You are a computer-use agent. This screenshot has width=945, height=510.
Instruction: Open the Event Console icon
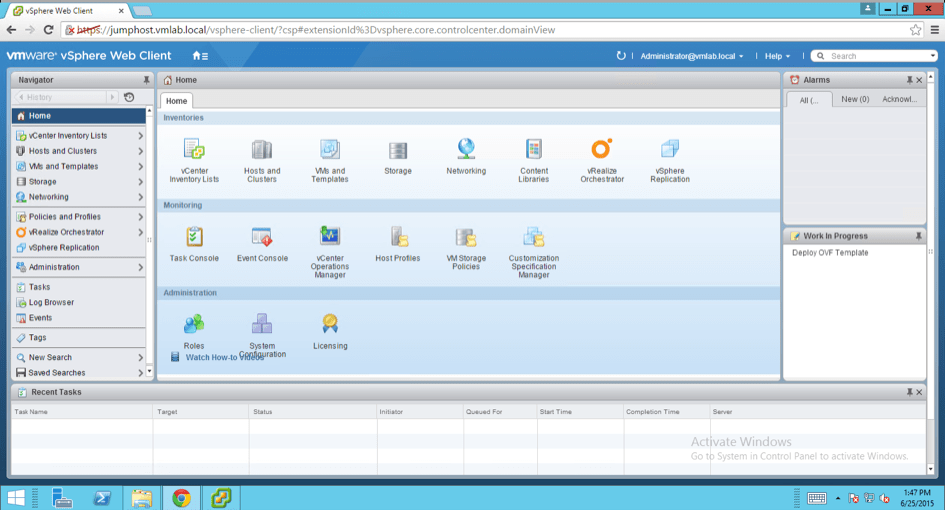click(262, 237)
